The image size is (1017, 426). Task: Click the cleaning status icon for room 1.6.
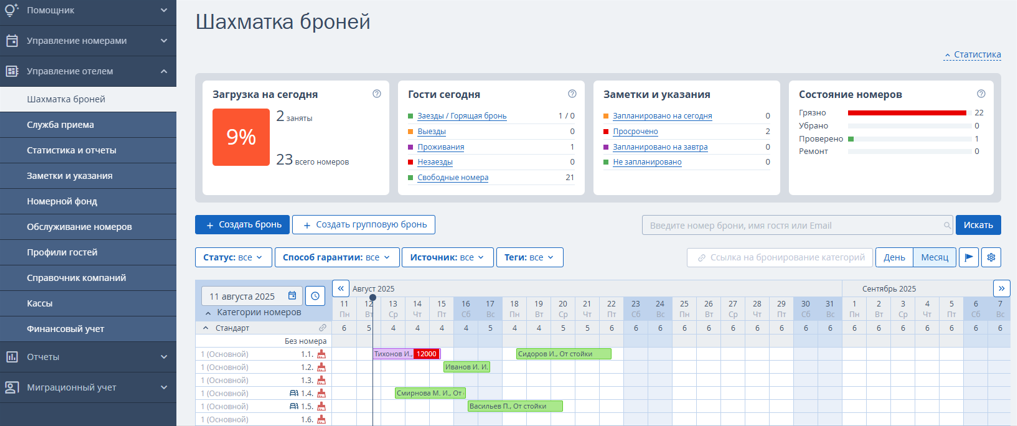coord(321,419)
